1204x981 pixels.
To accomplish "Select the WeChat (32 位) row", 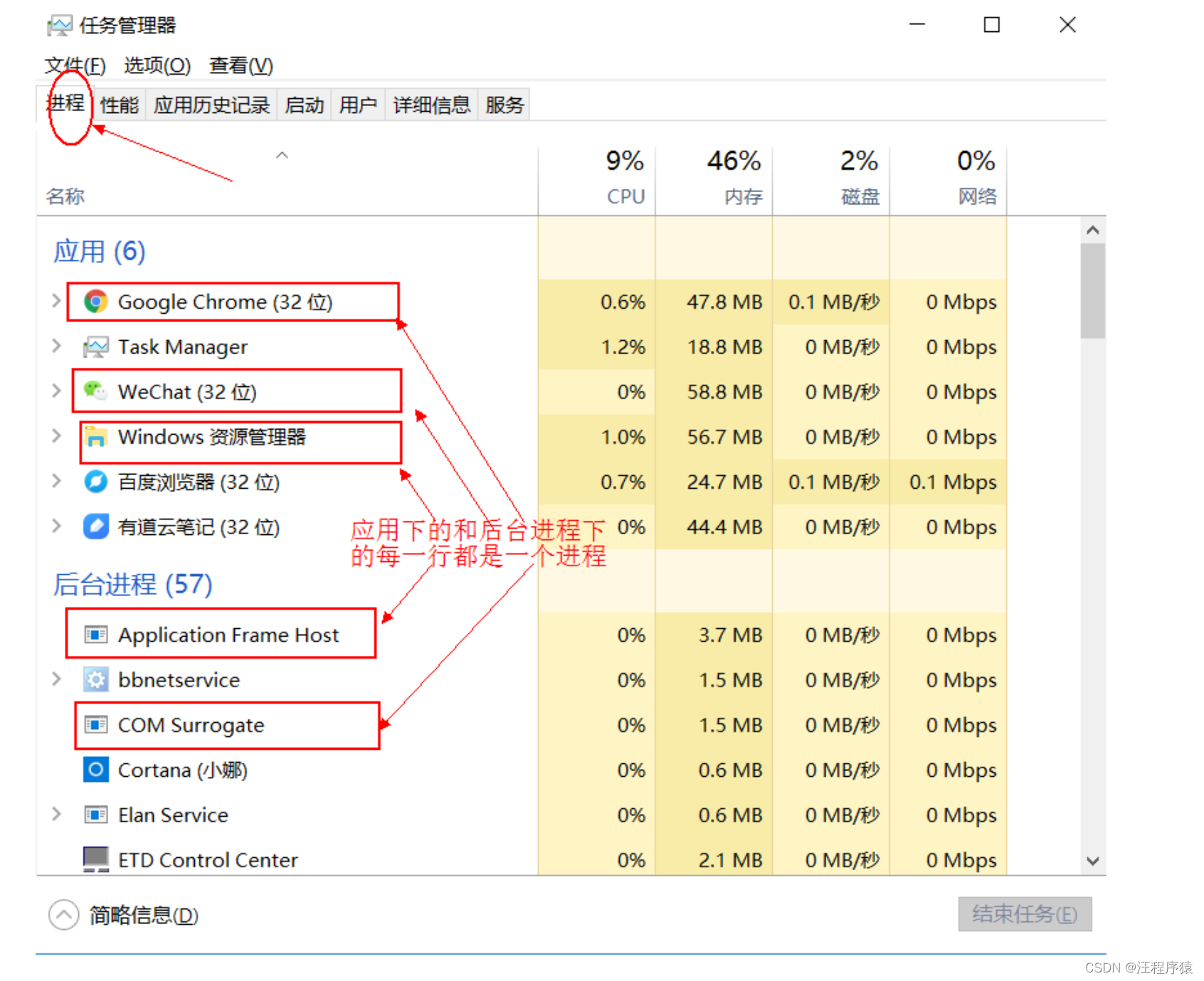I will [522, 391].
